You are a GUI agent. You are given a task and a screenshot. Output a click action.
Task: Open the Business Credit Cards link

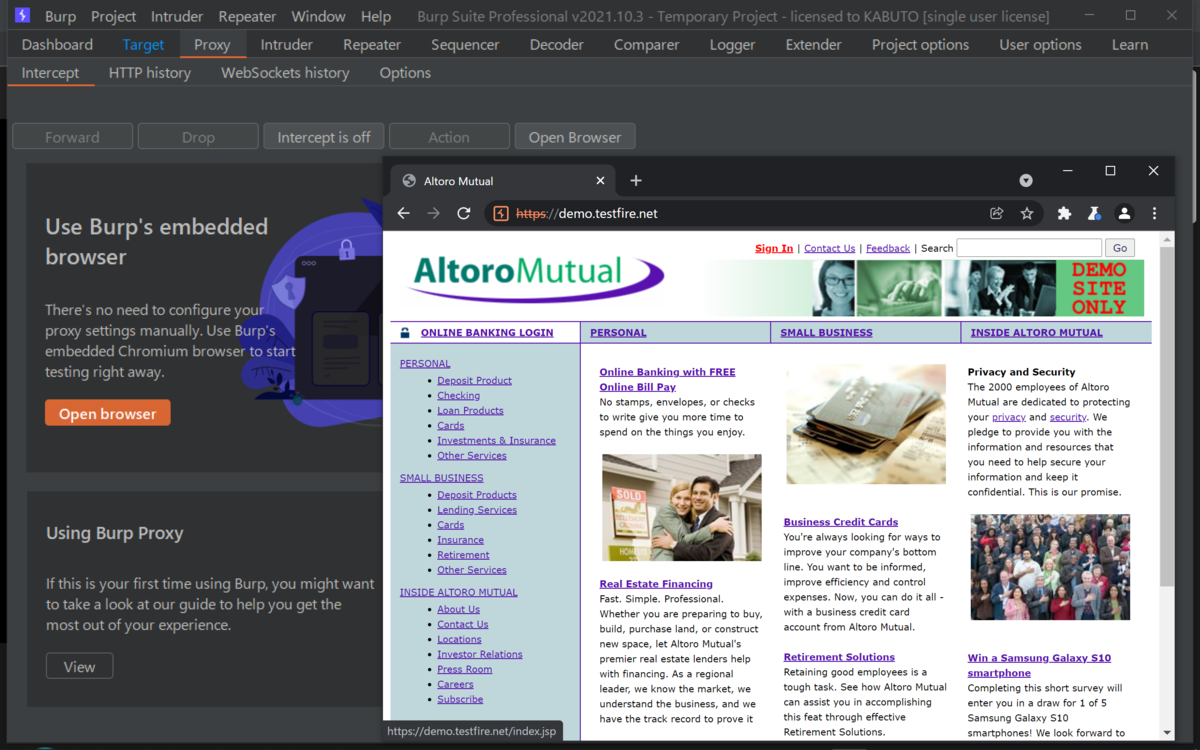(x=841, y=522)
